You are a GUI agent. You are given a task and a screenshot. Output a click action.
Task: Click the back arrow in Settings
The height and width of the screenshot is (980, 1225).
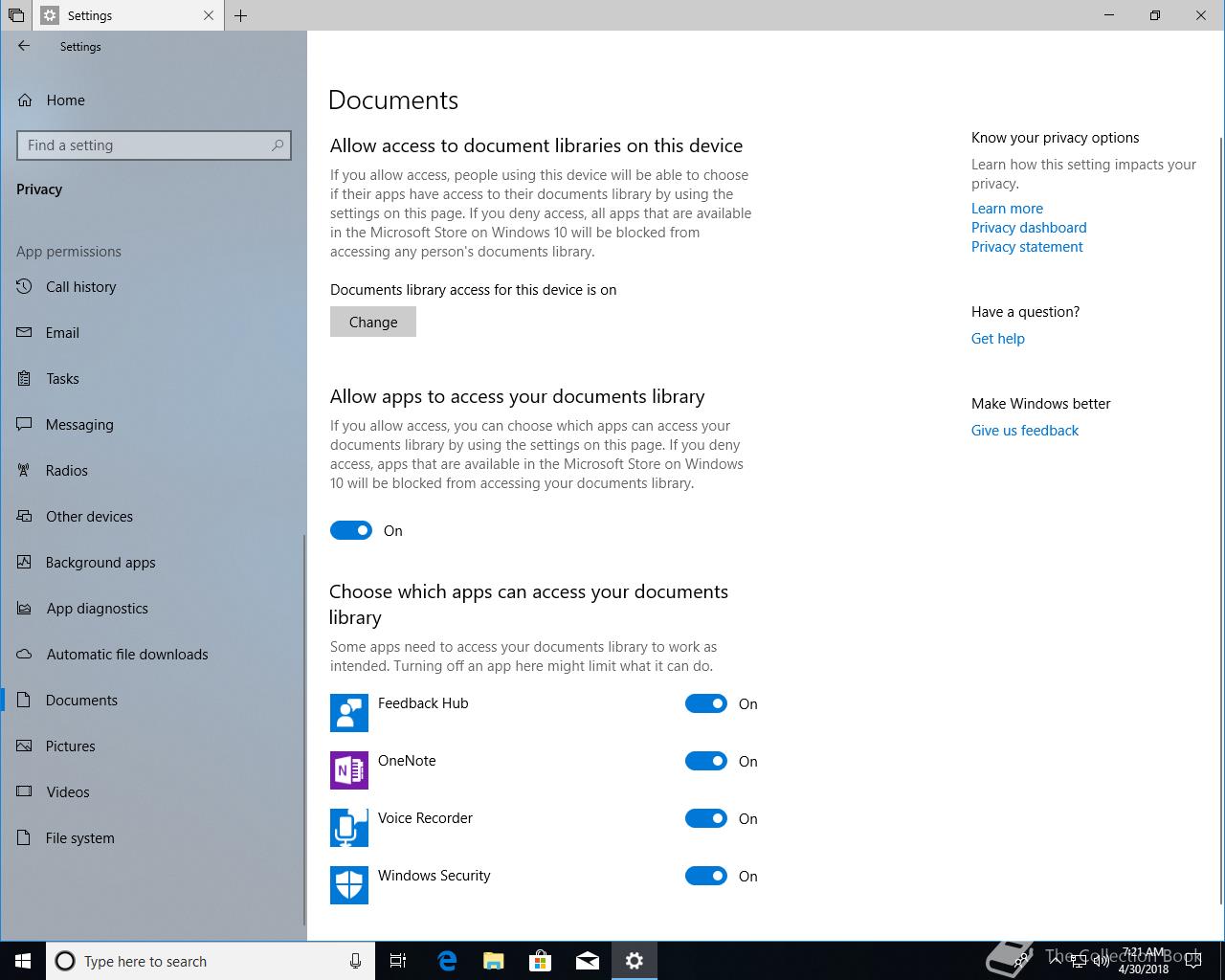point(24,46)
